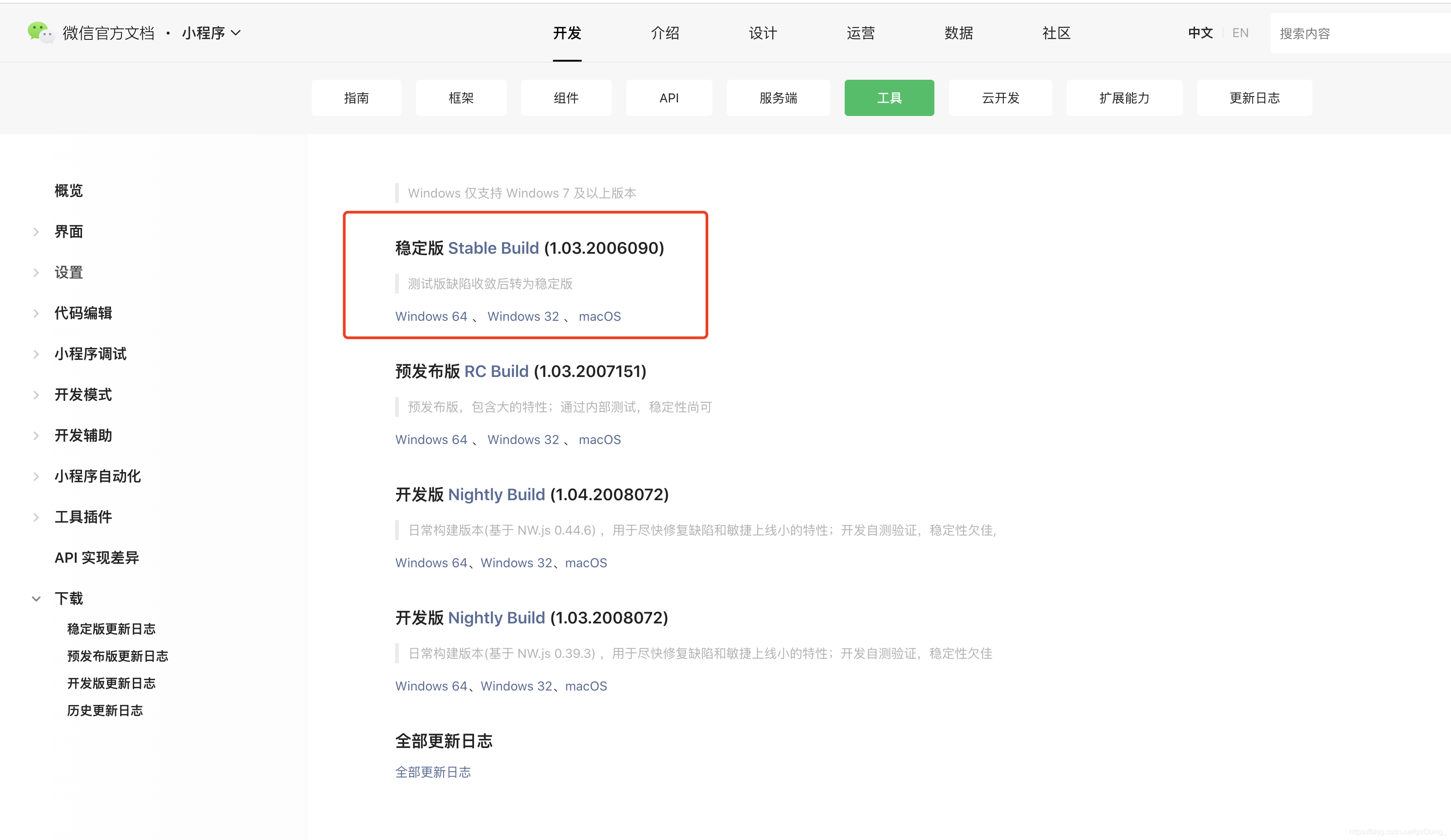The height and width of the screenshot is (840, 1451).
Task: Click the RC Build heading link
Action: pyautogui.click(x=496, y=372)
